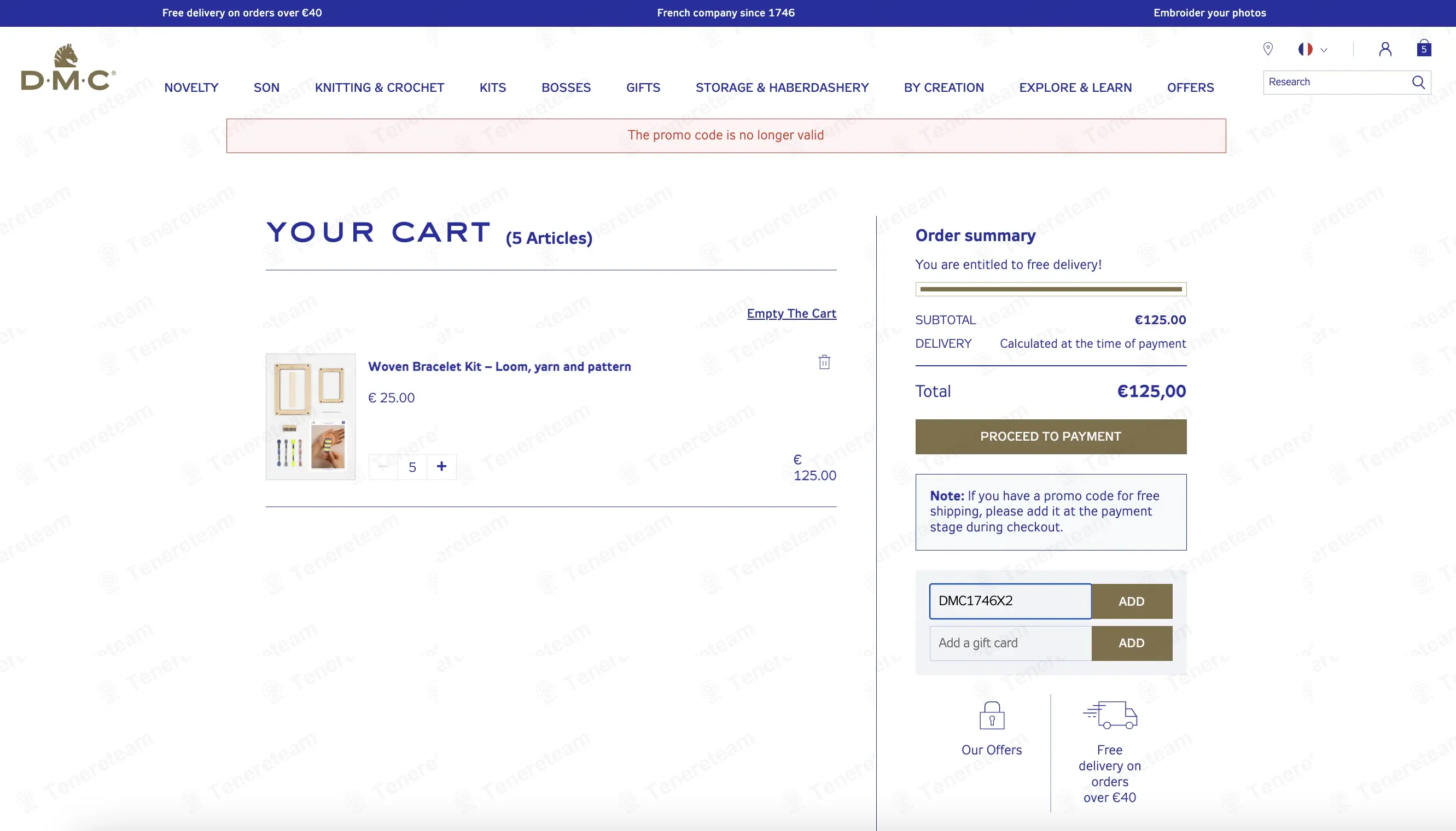Open the NOVELTY menu
The width and height of the screenshot is (1456, 831).
pyautogui.click(x=191, y=87)
